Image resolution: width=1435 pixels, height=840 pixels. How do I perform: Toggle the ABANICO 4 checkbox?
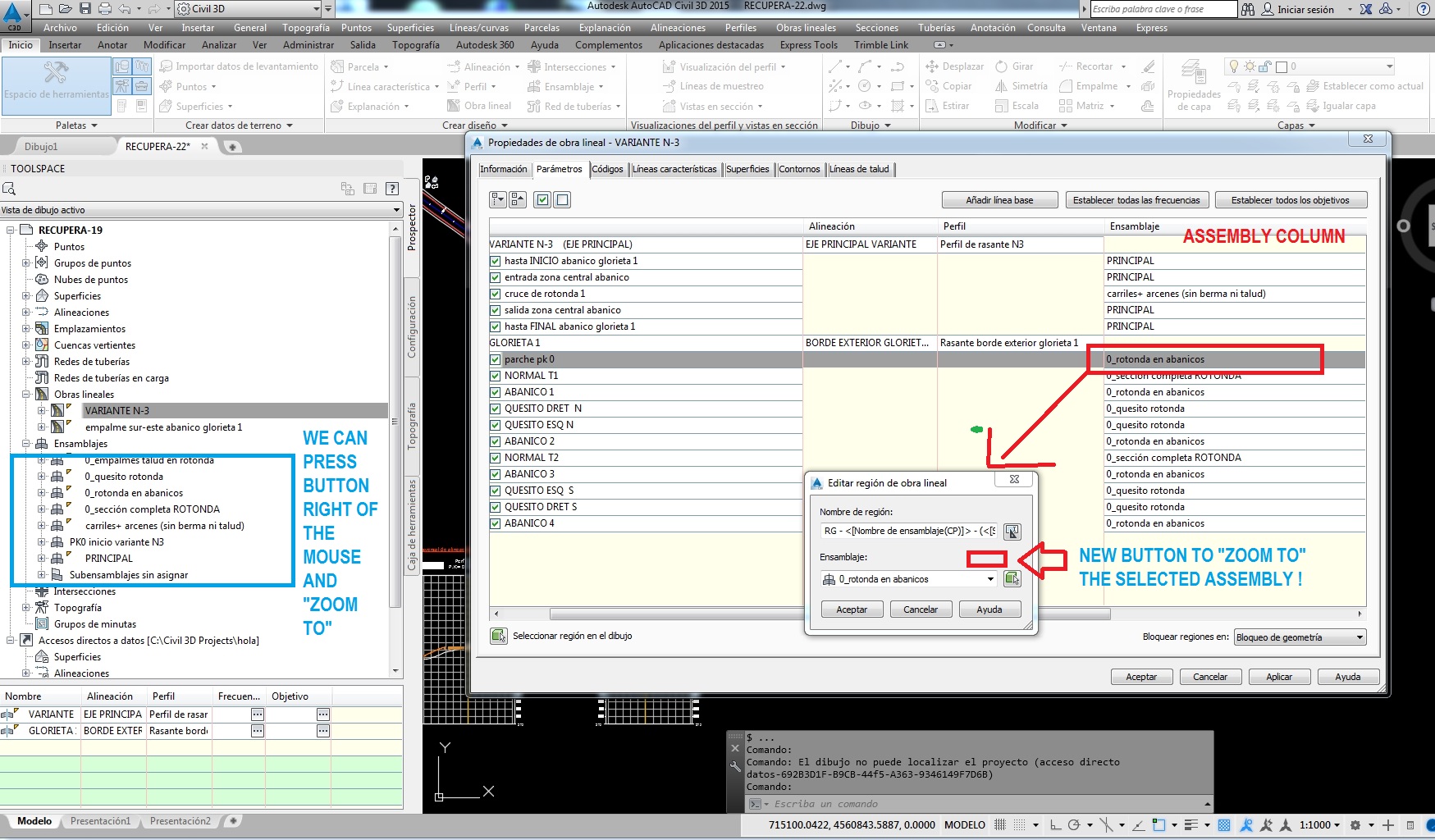coord(495,523)
